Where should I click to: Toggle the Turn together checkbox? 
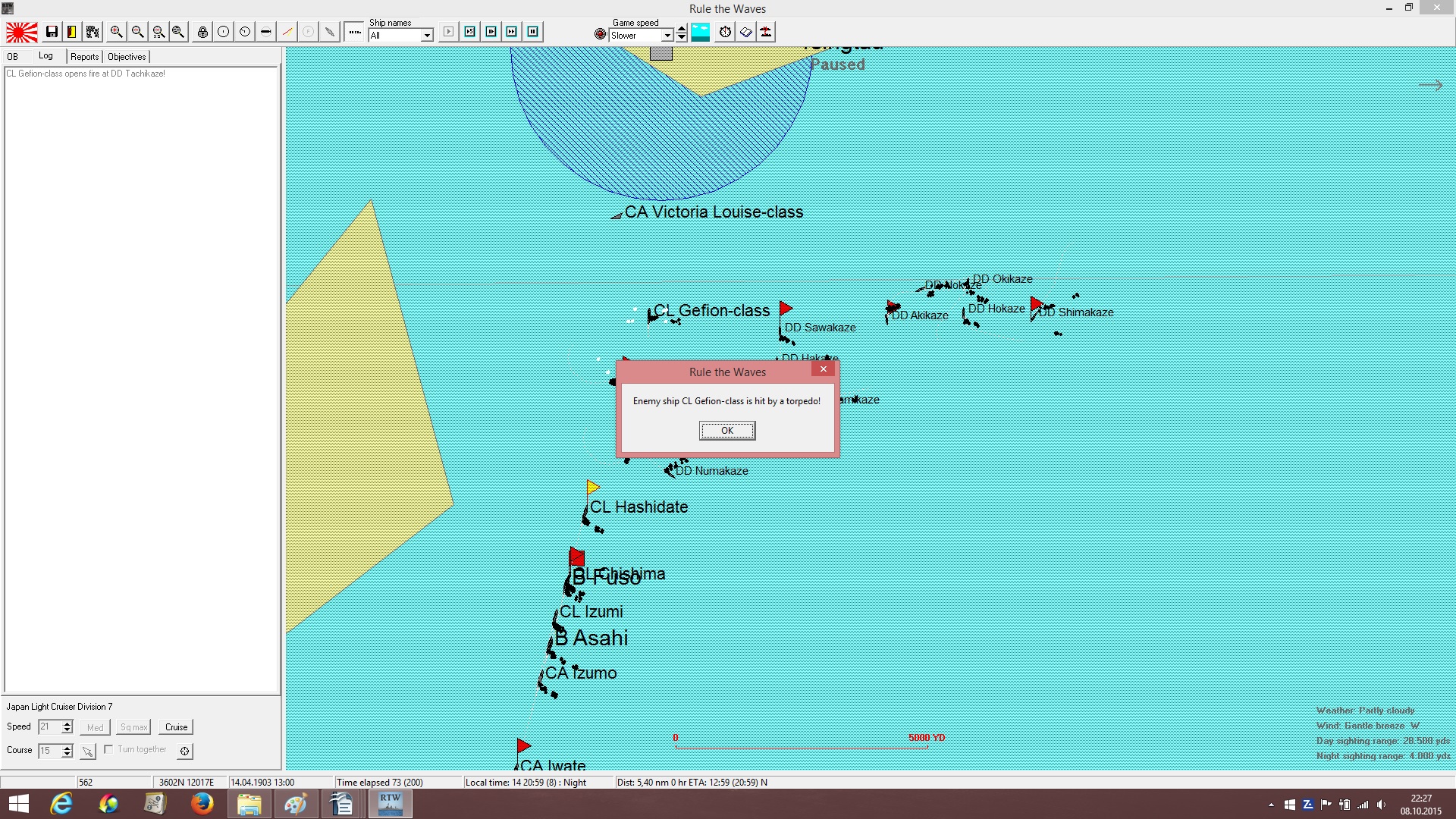[108, 749]
